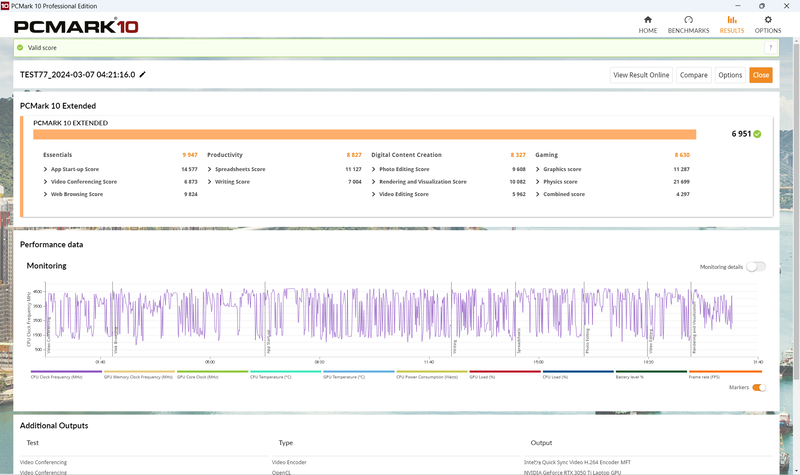Click green check beside 6 951 score
The height and width of the screenshot is (475, 800).
coord(757,134)
